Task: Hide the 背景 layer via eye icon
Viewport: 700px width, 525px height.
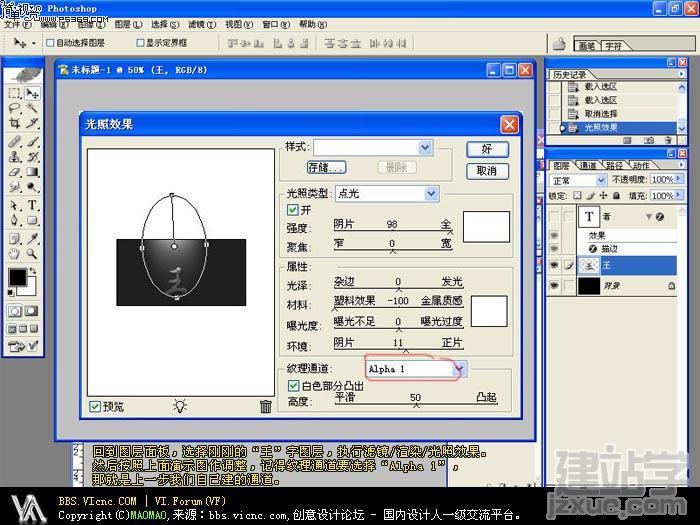Action: coord(554,285)
